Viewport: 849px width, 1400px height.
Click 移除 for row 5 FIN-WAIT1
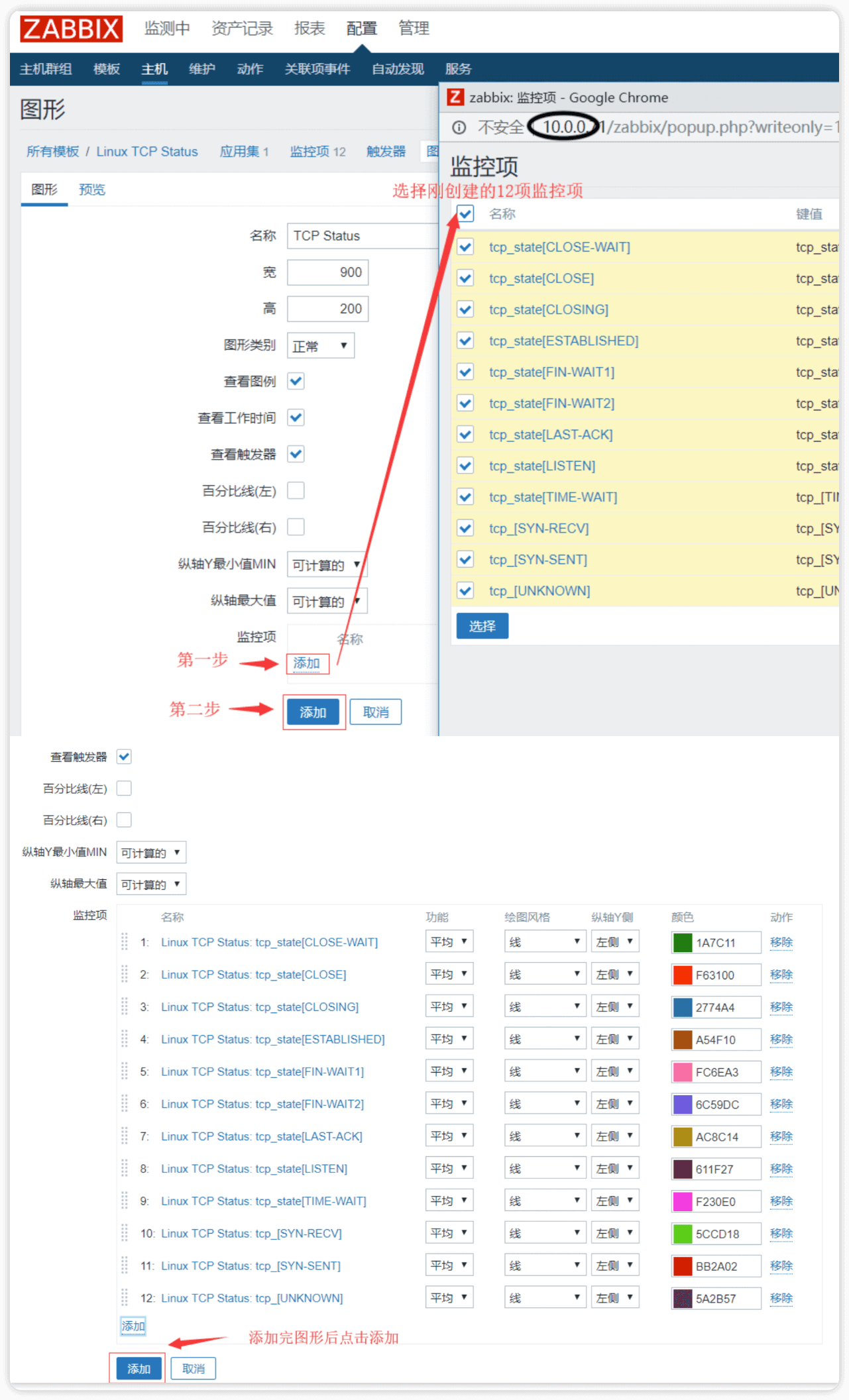pyautogui.click(x=781, y=1071)
